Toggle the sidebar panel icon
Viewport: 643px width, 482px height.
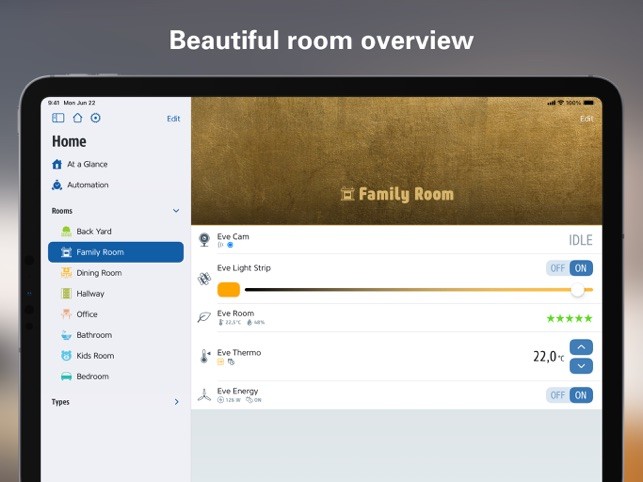[58, 118]
